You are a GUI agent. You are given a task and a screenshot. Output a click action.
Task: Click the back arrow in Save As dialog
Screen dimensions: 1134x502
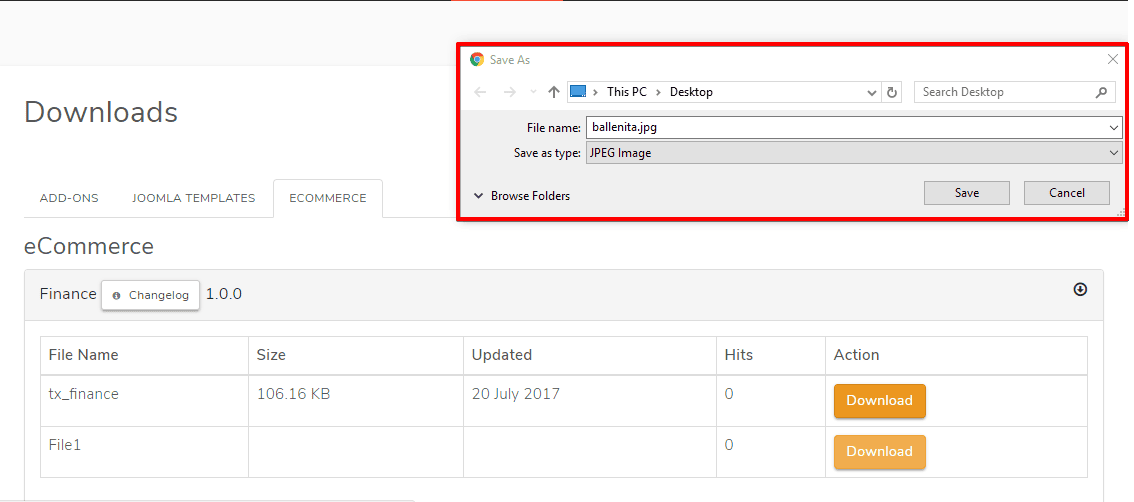pyautogui.click(x=481, y=92)
